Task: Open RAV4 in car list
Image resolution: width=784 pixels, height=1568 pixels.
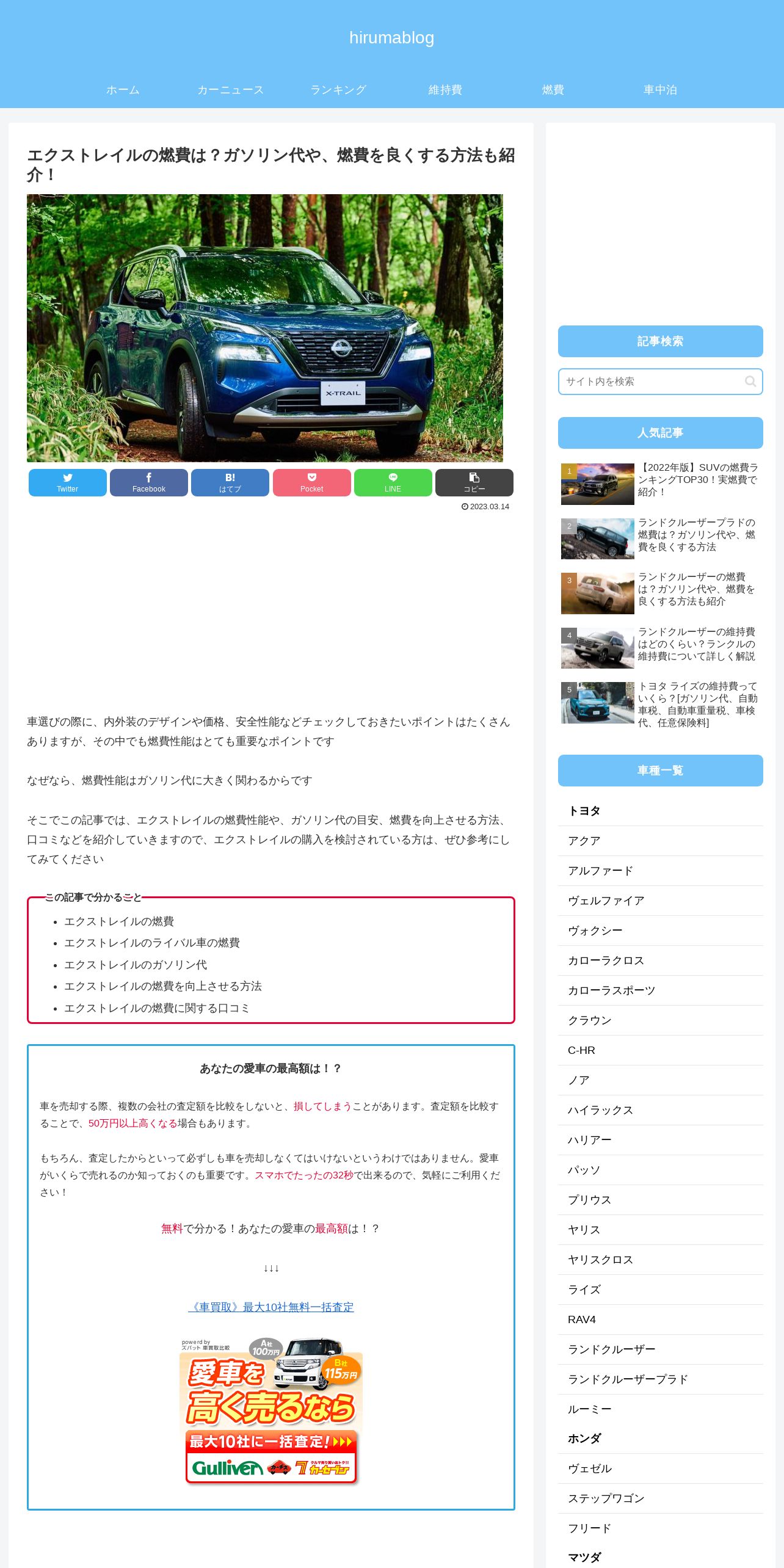Action: (x=660, y=1319)
